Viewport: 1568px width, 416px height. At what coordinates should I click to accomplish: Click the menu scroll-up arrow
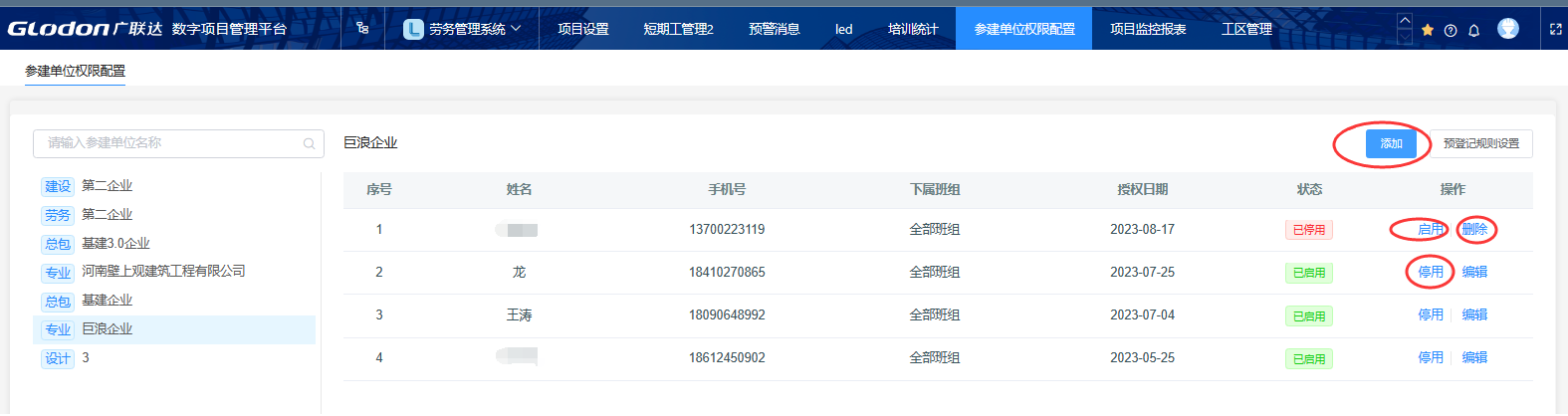[x=1405, y=21]
